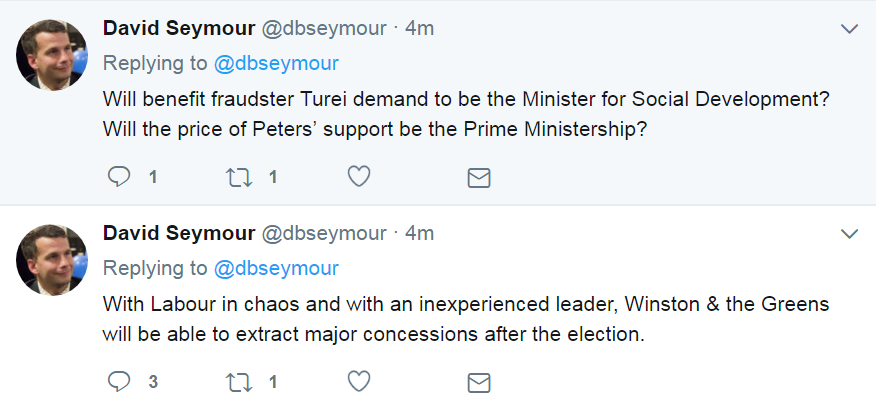Click David Seymour's profile photo on the second tweet
This screenshot has width=876, height=409.
[52, 259]
